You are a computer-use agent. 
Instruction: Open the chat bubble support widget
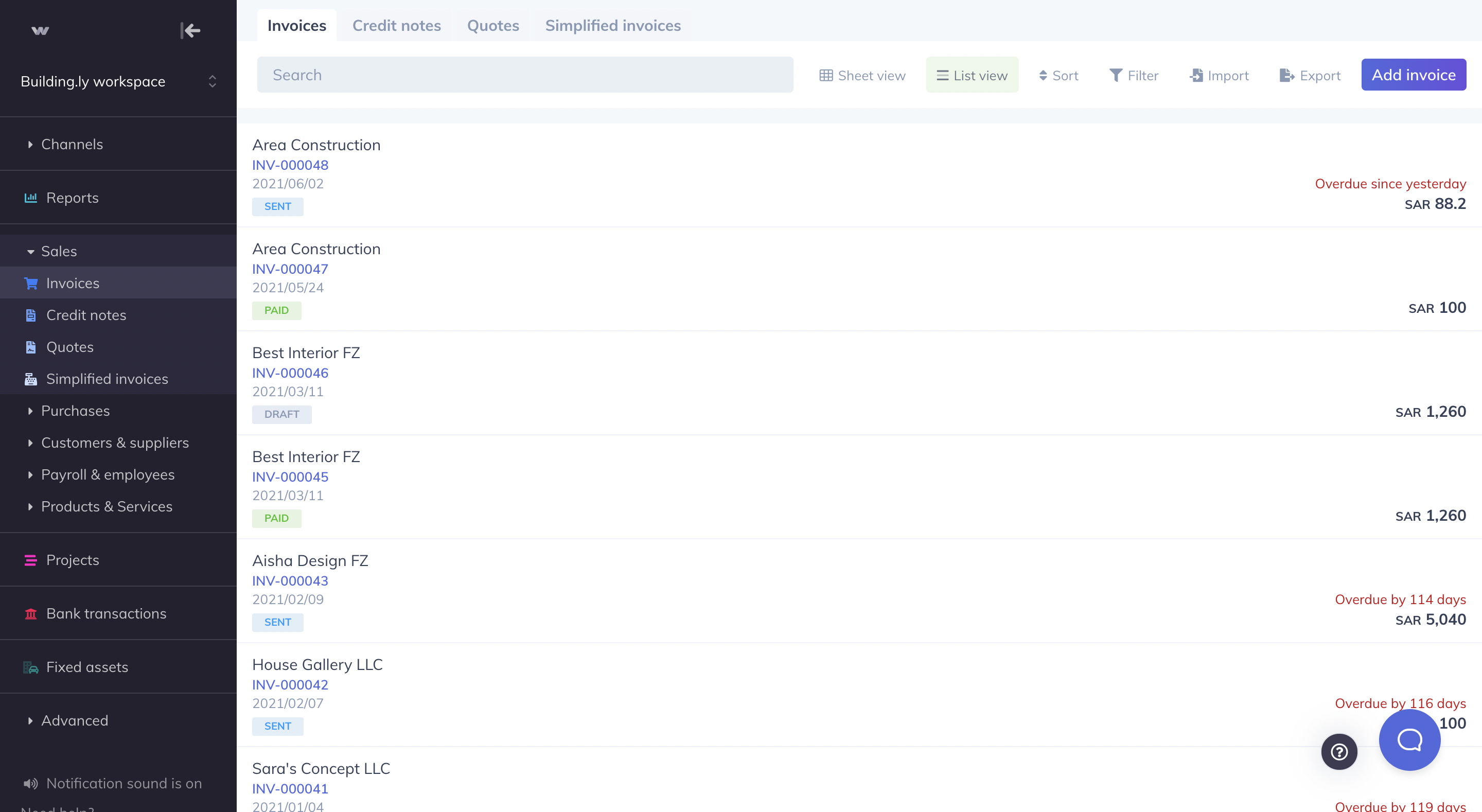(1409, 739)
